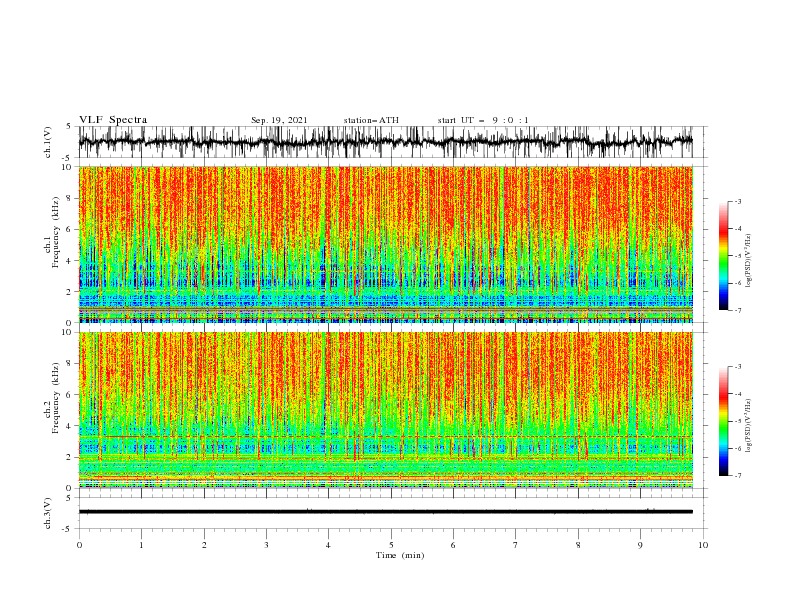
Task: Click time axis tick label "9"
Action: (640, 545)
